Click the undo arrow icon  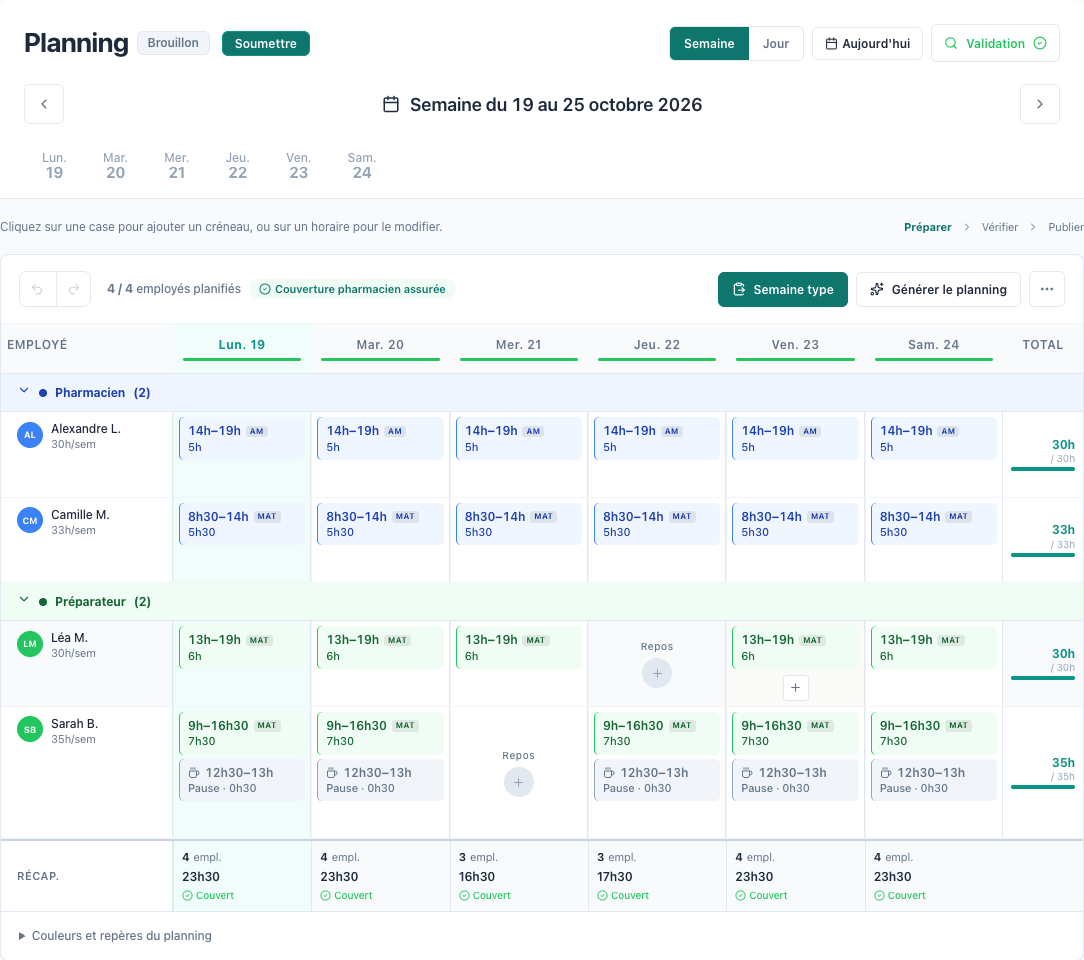[x=37, y=289]
